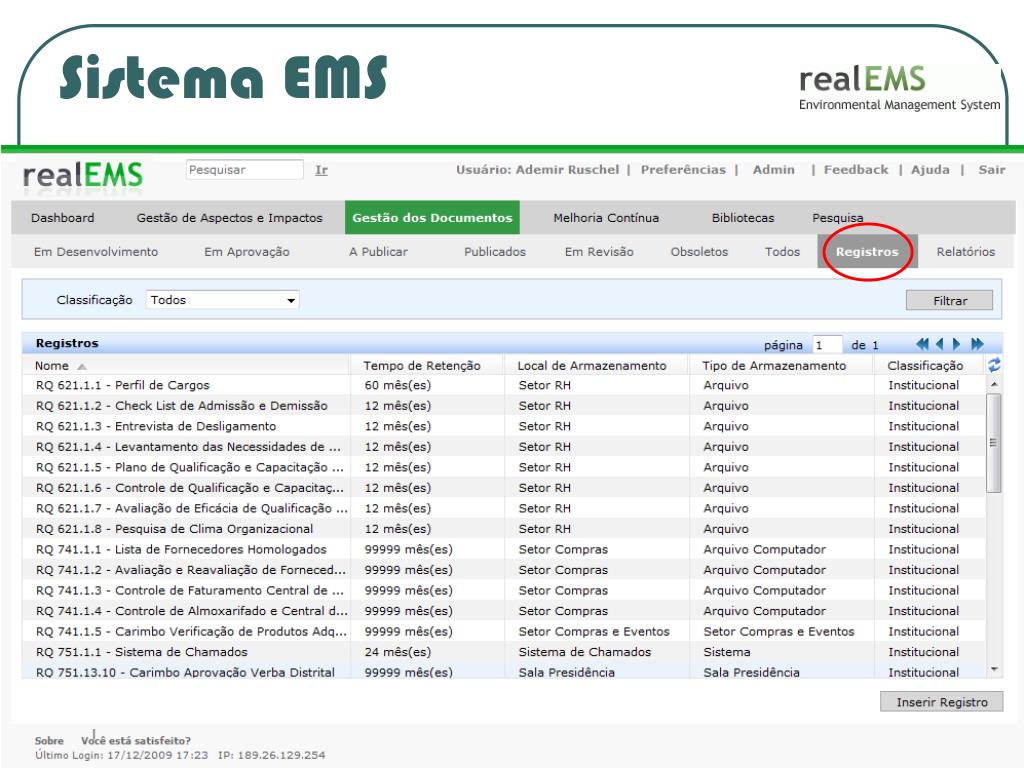The height and width of the screenshot is (768, 1024).
Task: Select RQ 621.1.7 Avaliação de Eficácia row
Action: pos(504,508)
